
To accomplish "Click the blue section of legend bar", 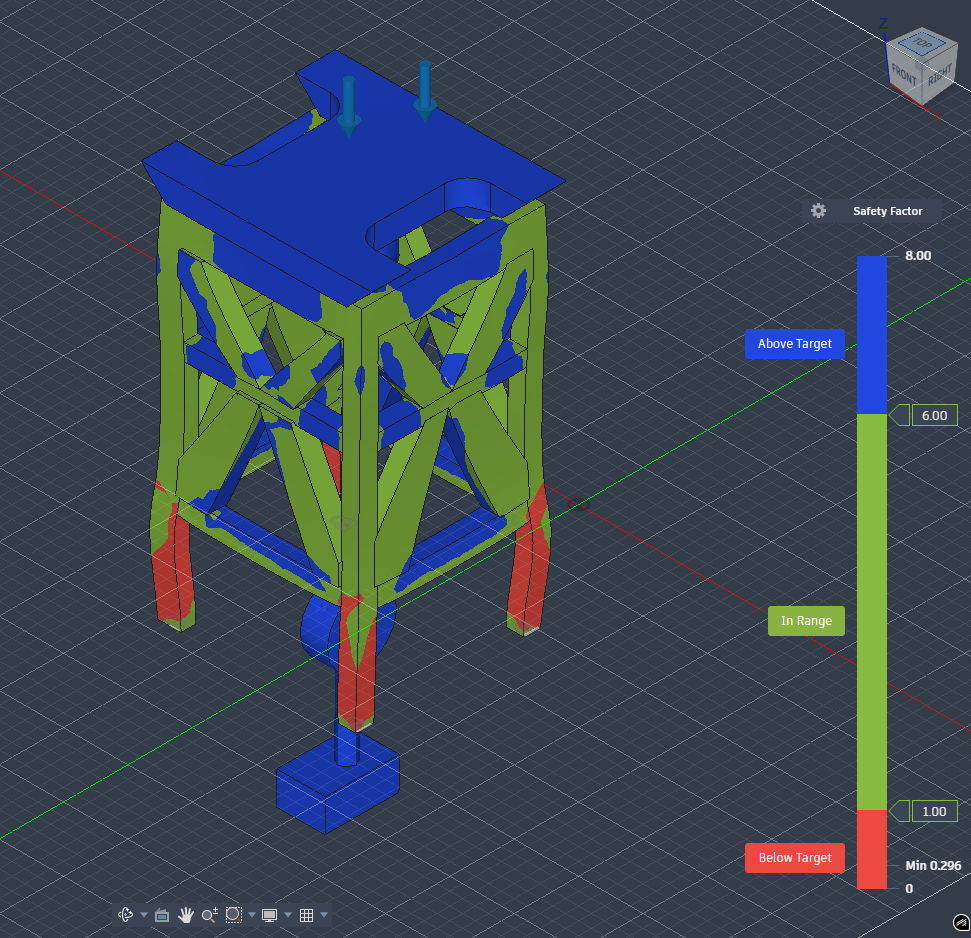I will 872,335.
